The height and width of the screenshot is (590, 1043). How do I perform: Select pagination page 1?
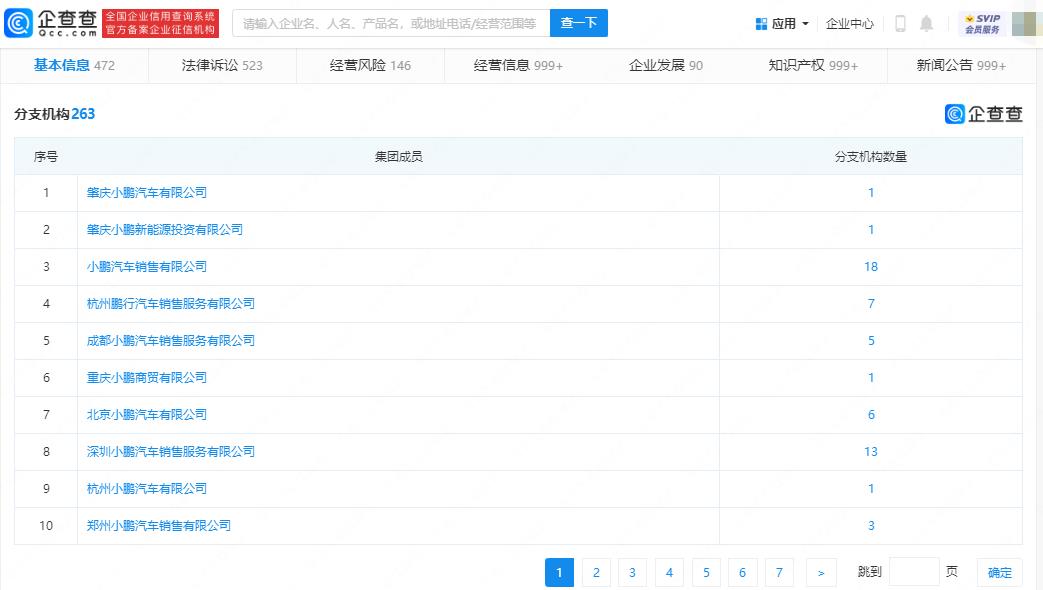559,572
